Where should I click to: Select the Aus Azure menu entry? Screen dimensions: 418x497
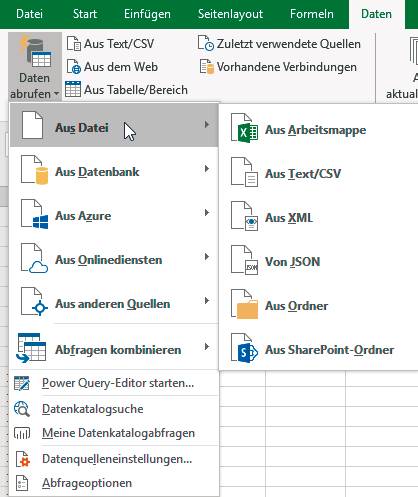pos(114,213)
